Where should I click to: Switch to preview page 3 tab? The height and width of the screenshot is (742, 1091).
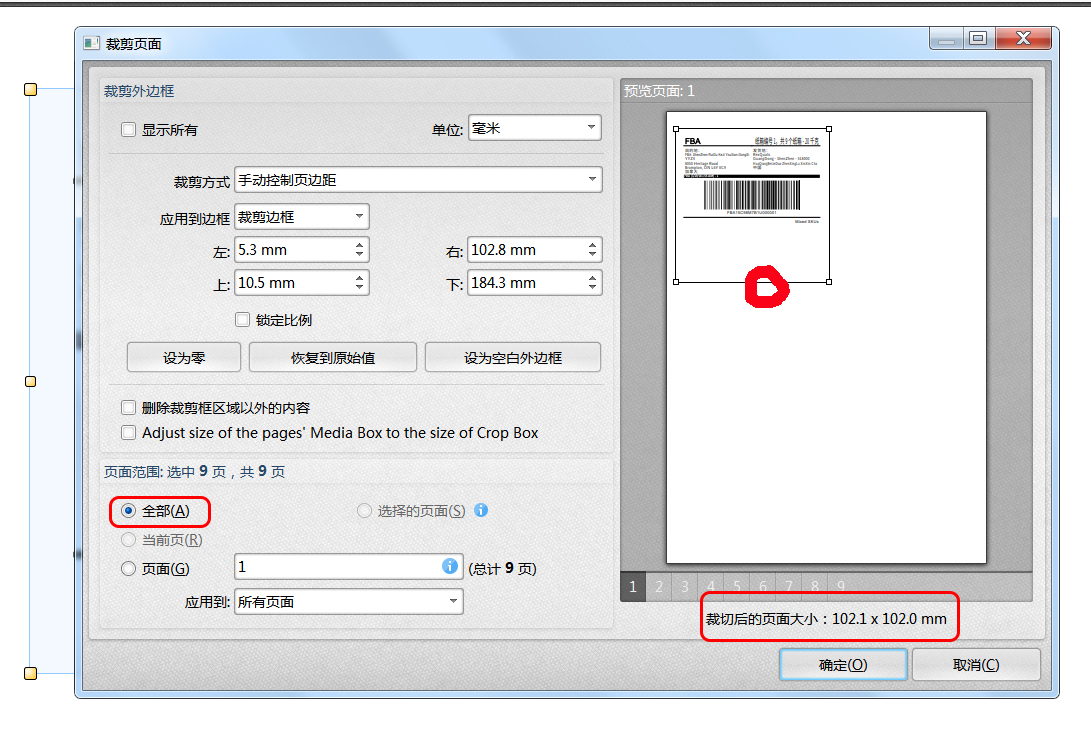click(685, 587)
